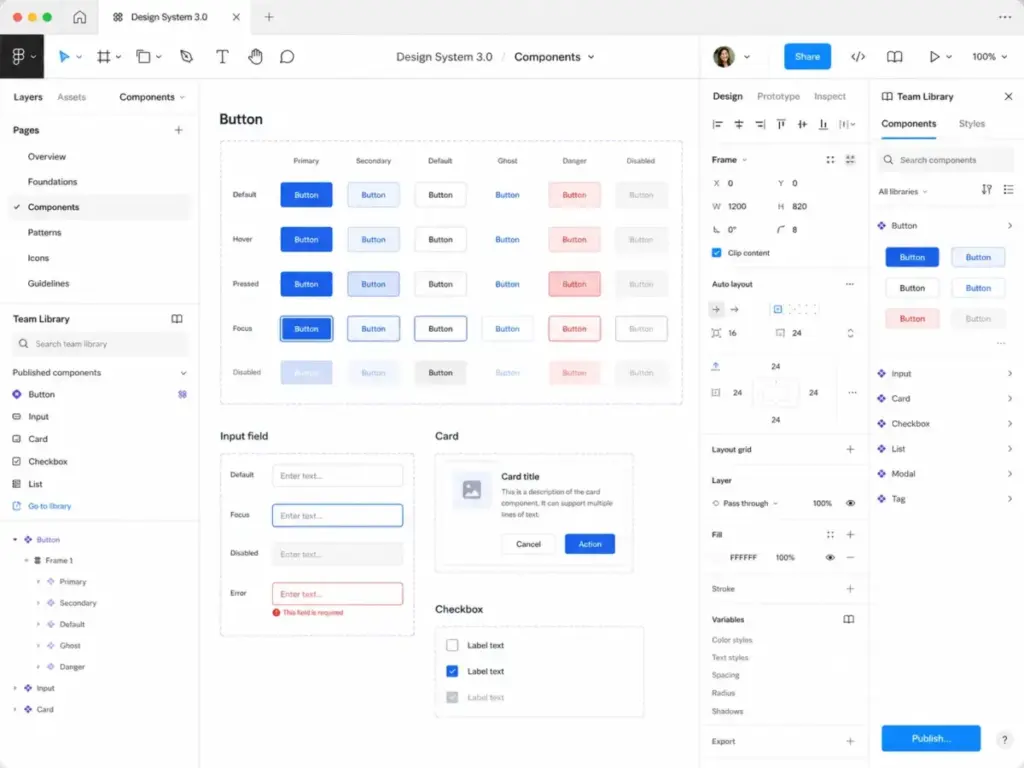Add a stroke with plus icon

(850, 588)
